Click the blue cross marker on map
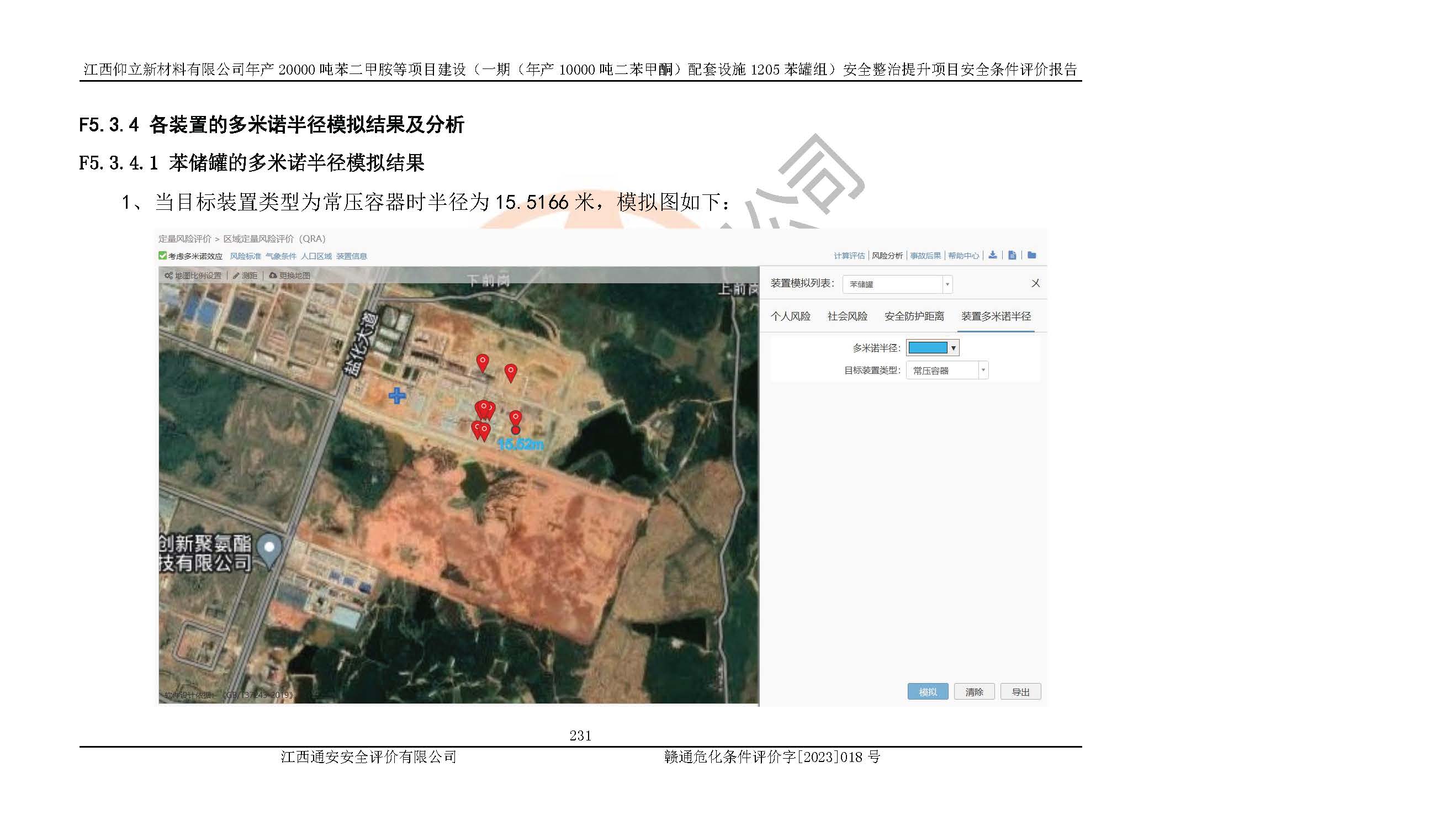This screenshot has width=1456, height=836. tap(397, 395)
